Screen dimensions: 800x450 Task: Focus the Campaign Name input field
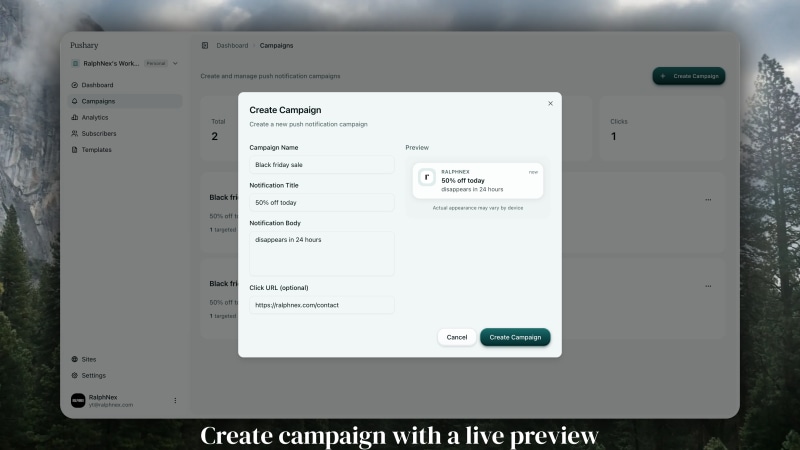(x=322, y=165)
